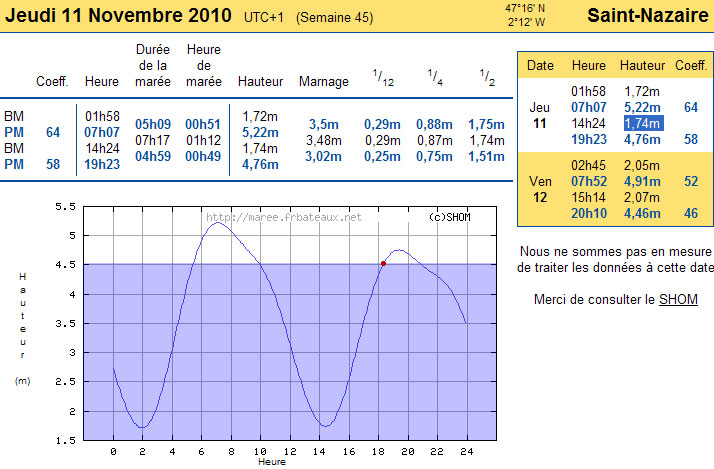Click the Marnage column header

[x=324, y=81]
